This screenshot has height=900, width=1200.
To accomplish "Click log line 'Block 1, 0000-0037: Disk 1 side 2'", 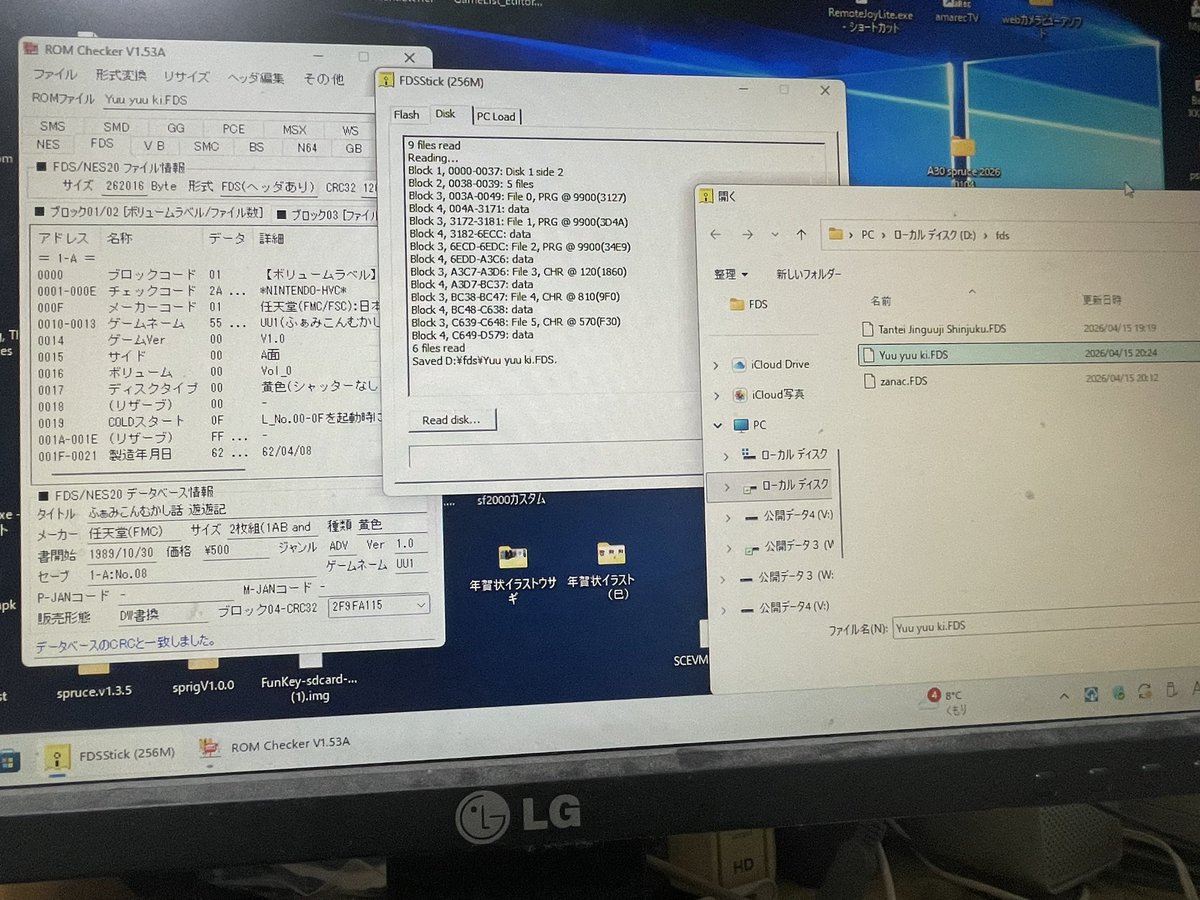I will point(485,171).
